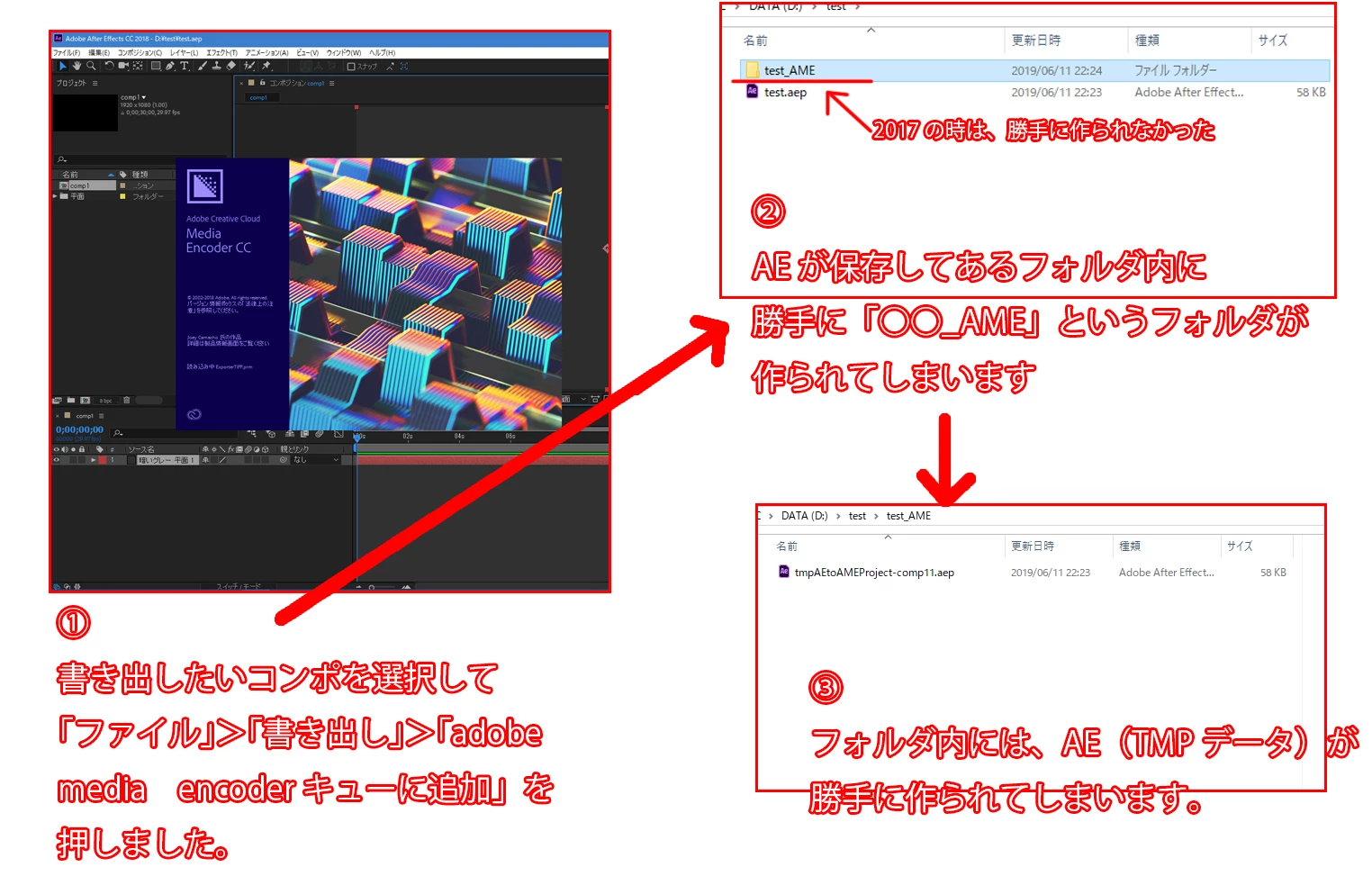Select the Pan Behind anchor point tool
Image resolution: width=1372 pixels, height=894 pixels.
click(138, 66)
